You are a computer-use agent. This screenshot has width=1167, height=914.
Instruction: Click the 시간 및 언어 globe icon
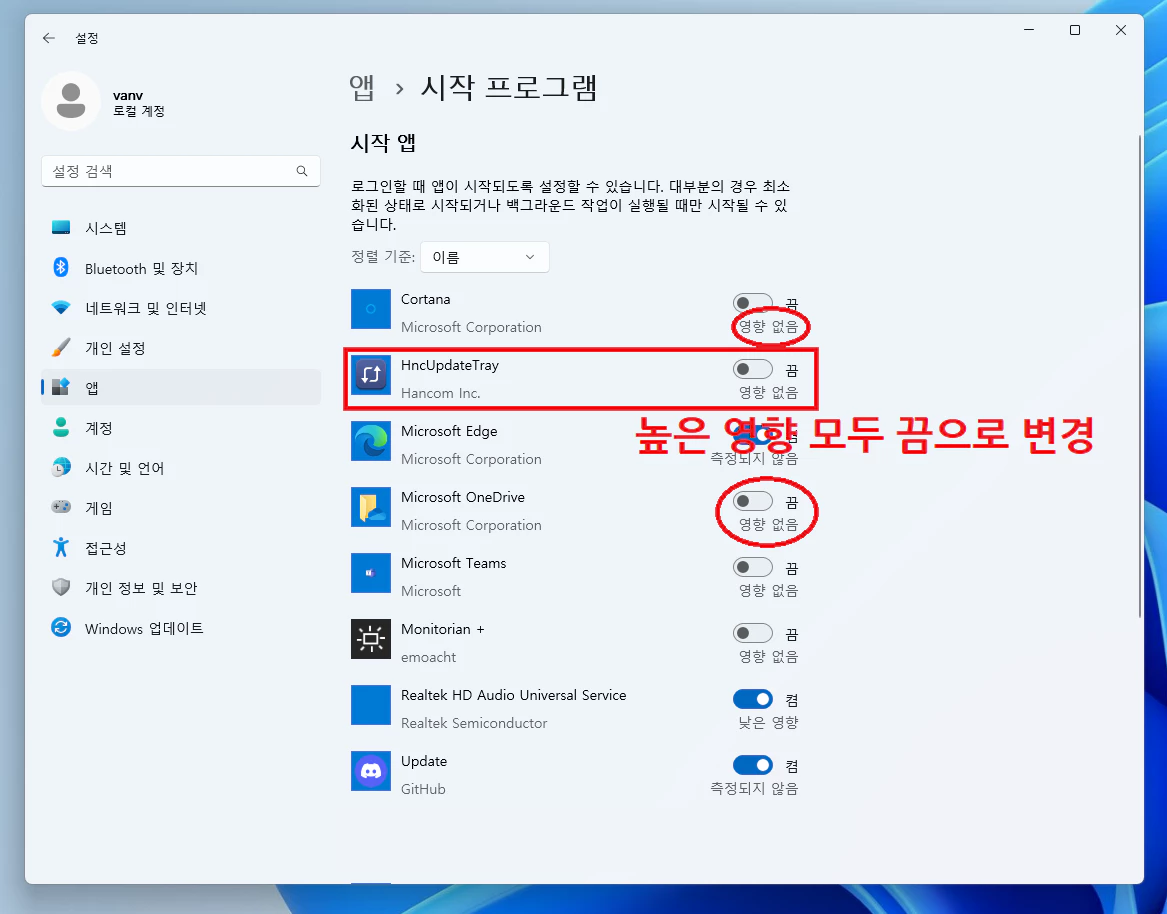61,467
